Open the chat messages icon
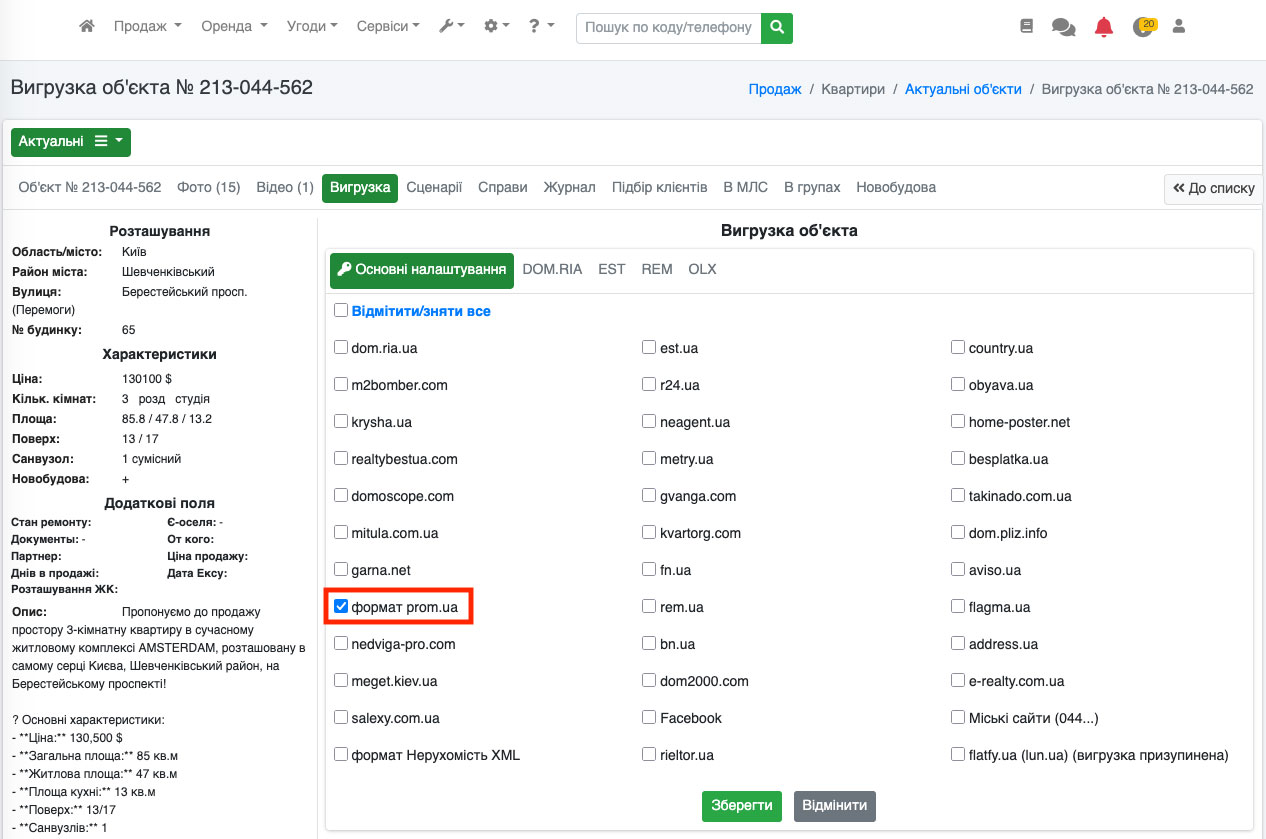 tap(1063, 27)
